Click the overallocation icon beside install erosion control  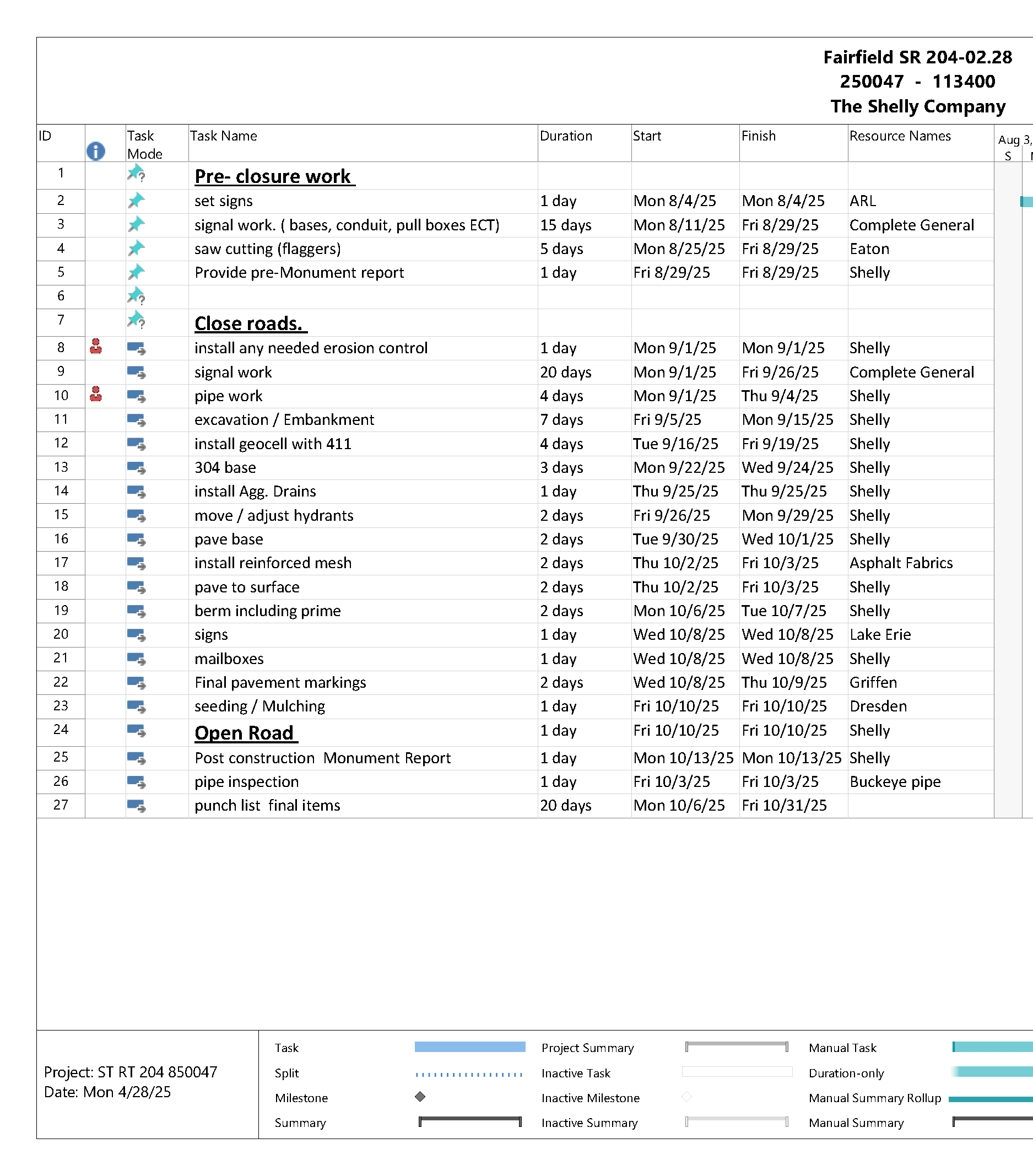(95, 348)
